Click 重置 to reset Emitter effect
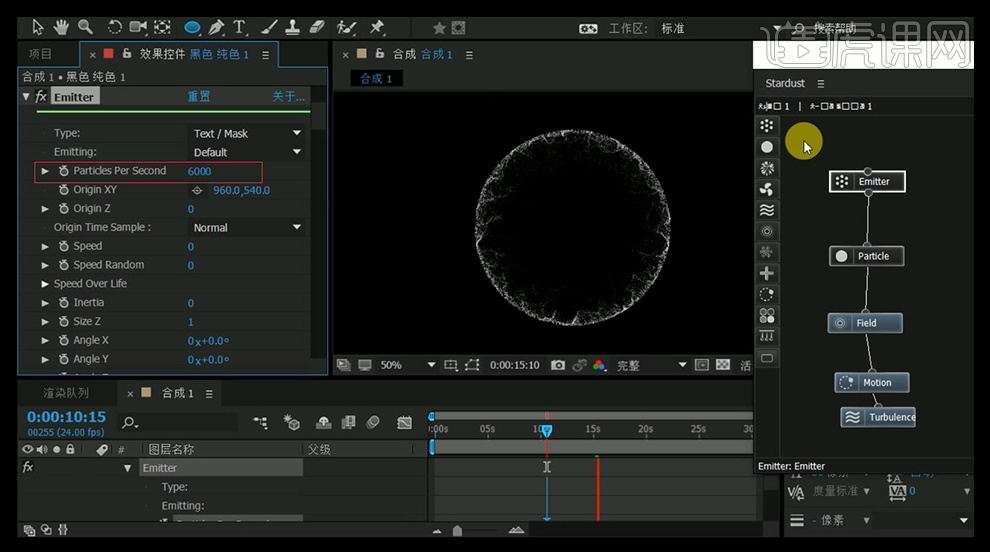 [199, 97]
